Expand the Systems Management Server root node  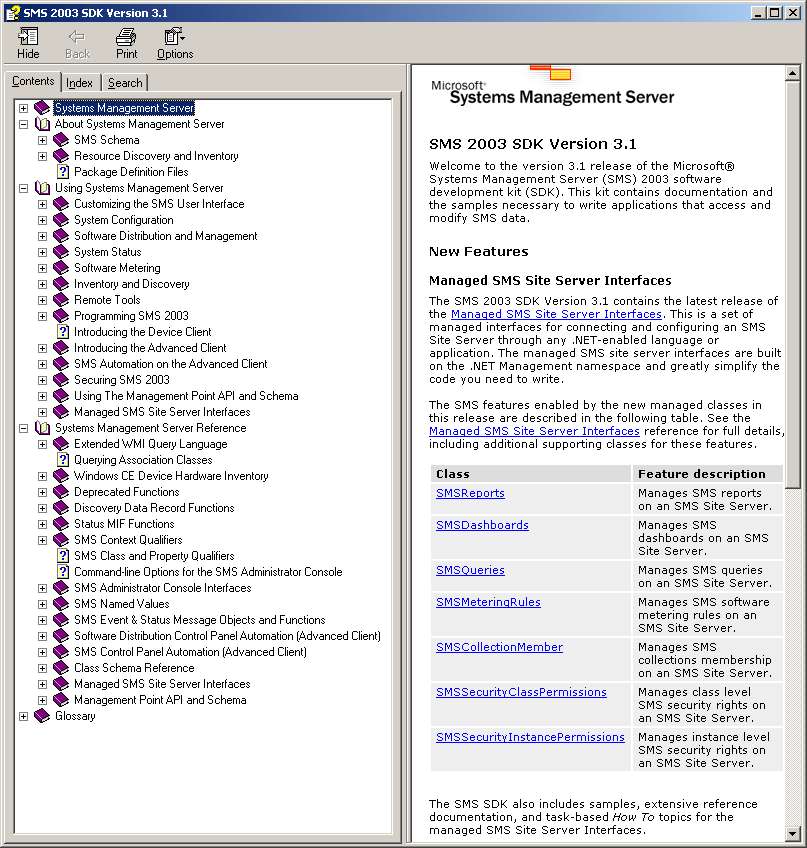pos(23,108)
